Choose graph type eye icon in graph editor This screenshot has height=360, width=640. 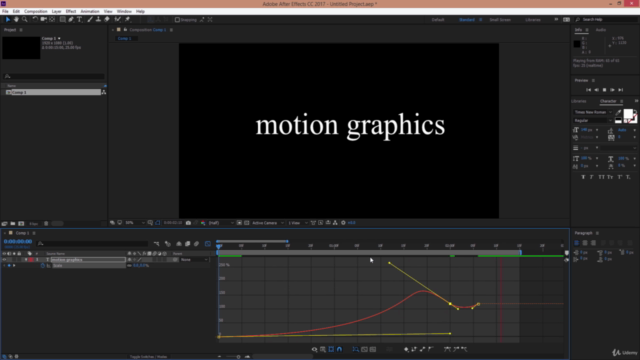coord(314,349)
